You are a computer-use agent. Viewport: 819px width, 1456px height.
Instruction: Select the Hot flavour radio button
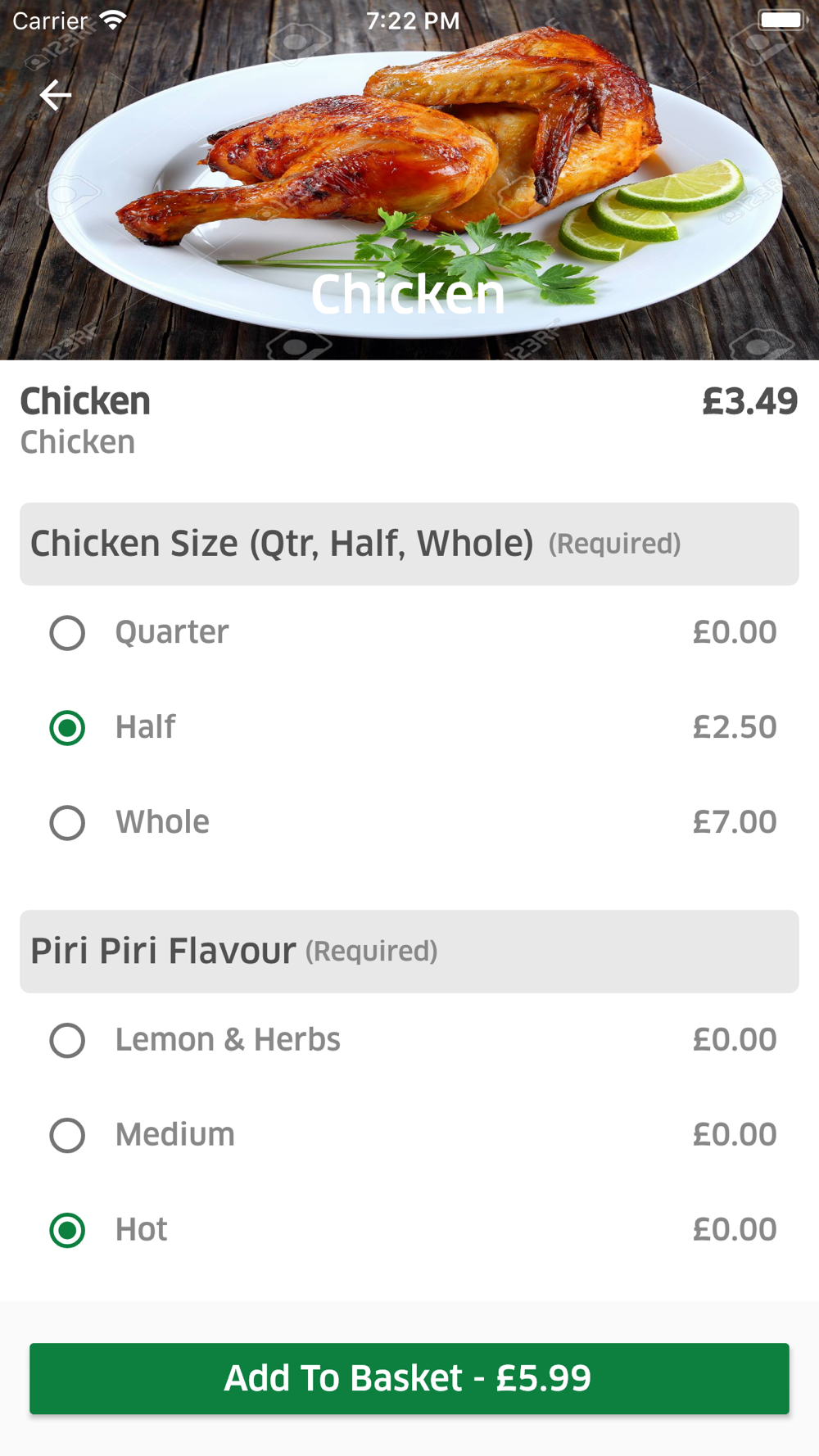tap(67, 1231)
